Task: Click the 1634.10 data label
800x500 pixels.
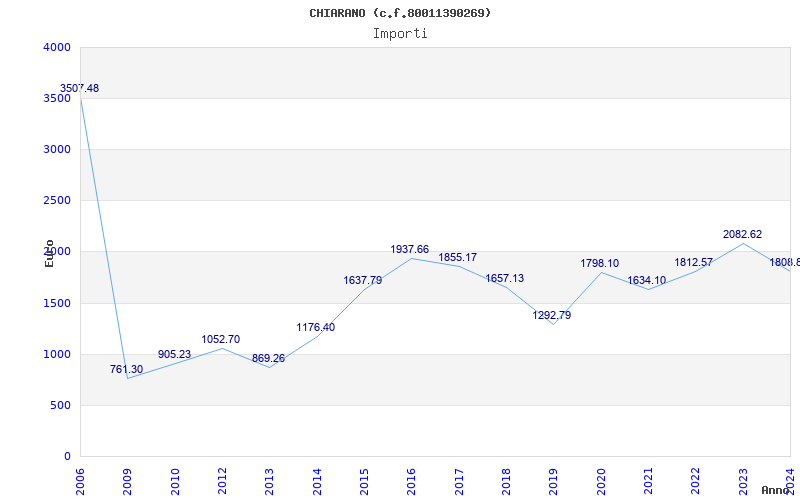Action: [x=646, y=281]
